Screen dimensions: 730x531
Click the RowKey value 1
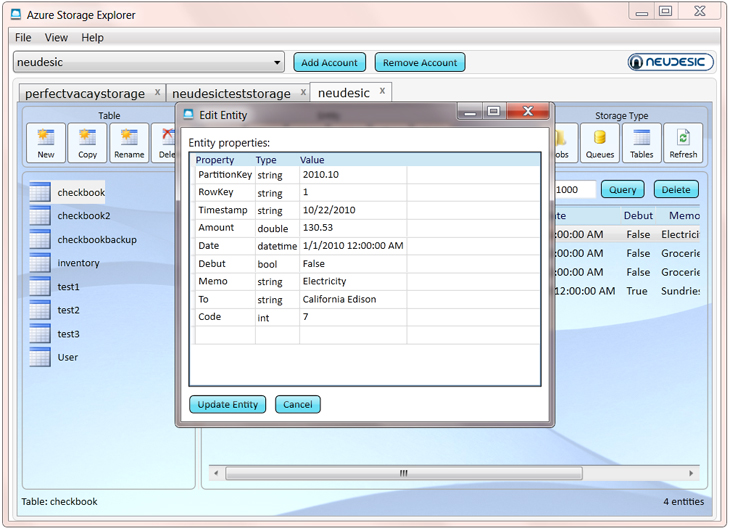305,192
